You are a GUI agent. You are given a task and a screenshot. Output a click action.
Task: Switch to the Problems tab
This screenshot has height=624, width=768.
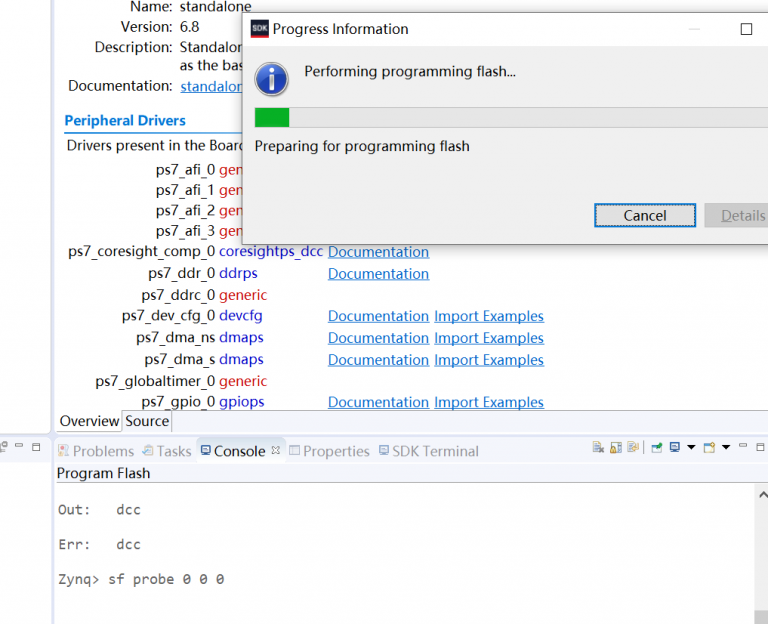tap(96, 451)
